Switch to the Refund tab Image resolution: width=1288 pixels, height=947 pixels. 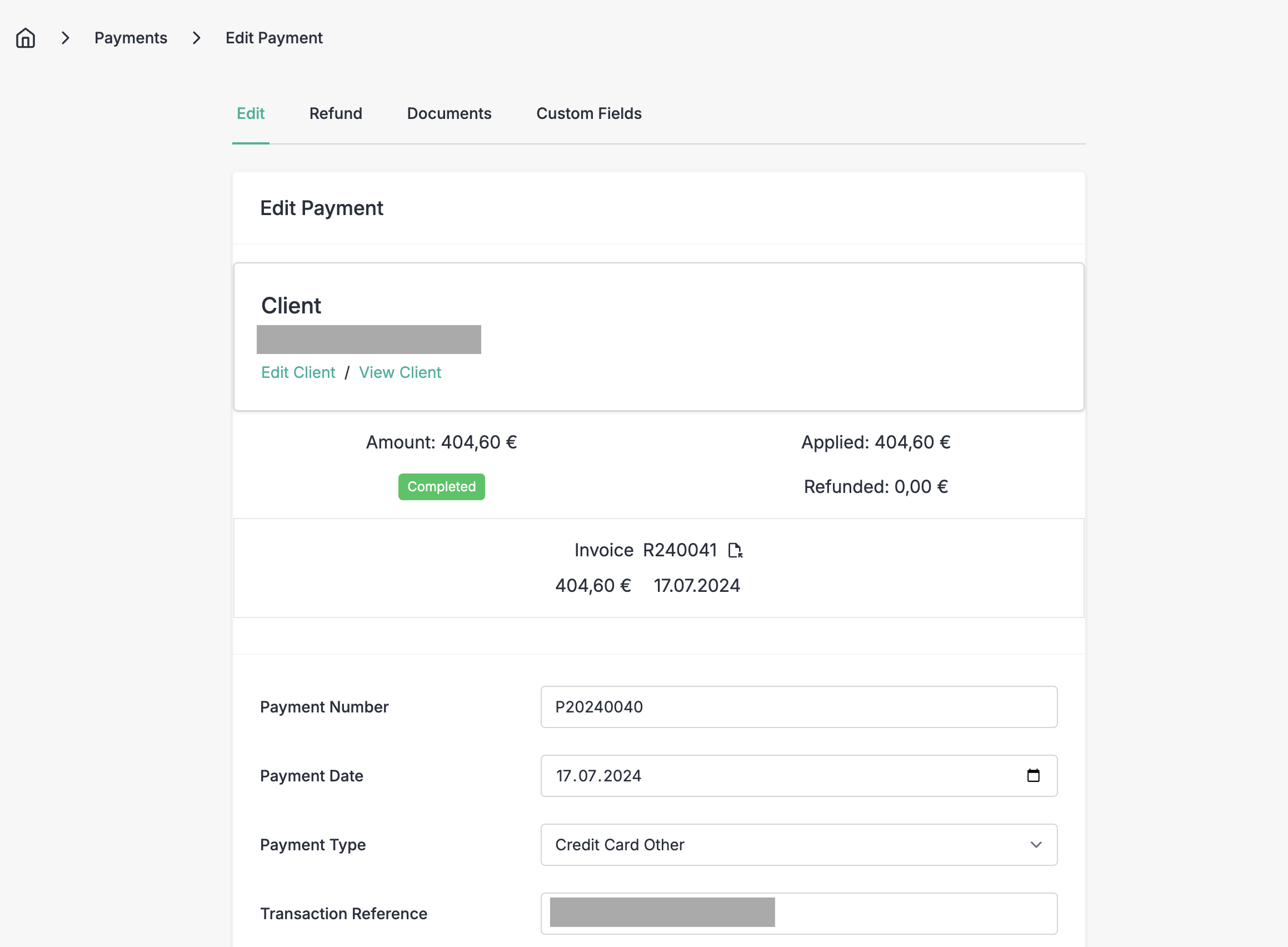[336, 113]
